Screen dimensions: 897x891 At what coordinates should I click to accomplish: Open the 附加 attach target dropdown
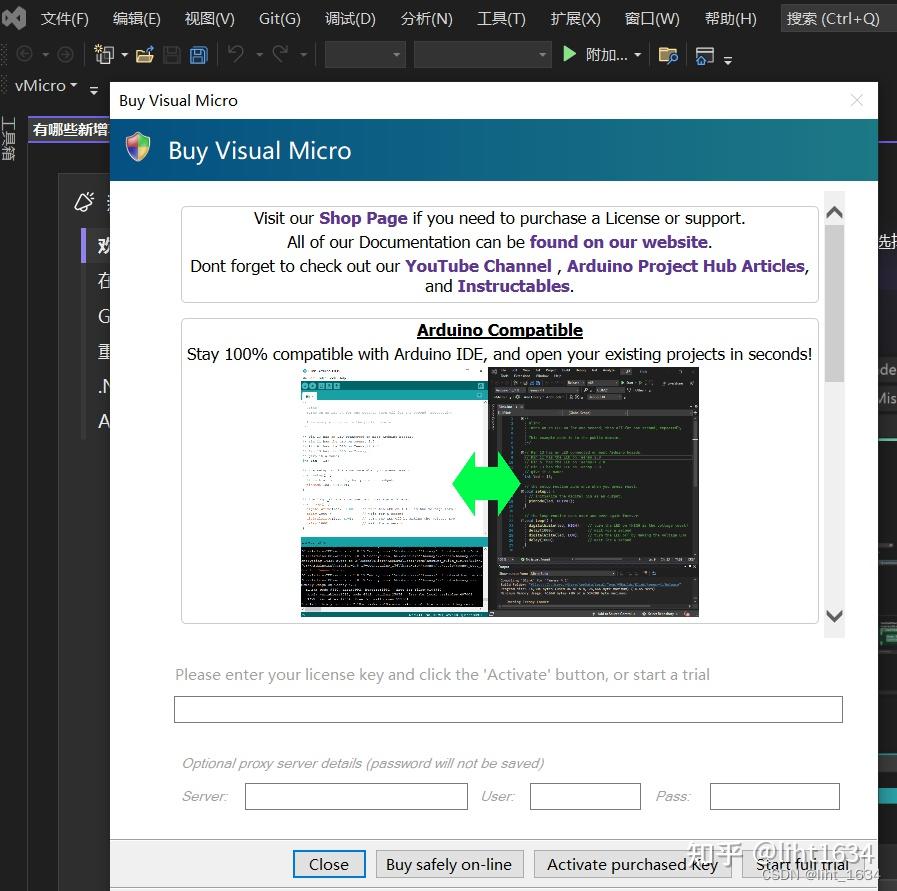637,55
